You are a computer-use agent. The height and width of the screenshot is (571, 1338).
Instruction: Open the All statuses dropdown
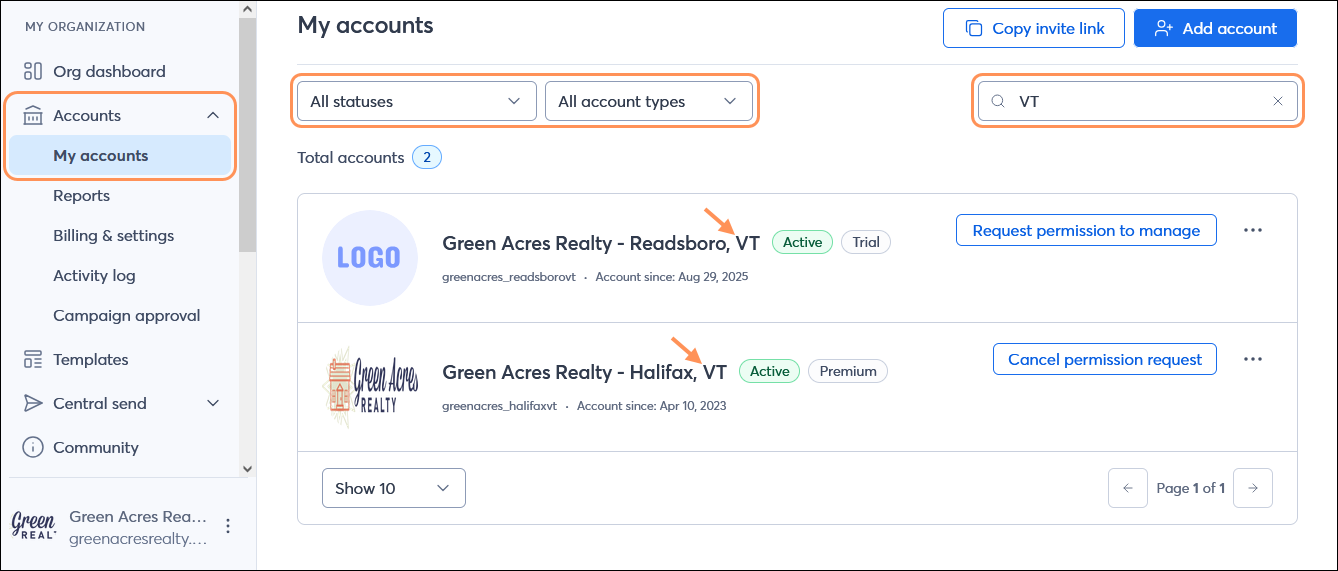point(416,101)
